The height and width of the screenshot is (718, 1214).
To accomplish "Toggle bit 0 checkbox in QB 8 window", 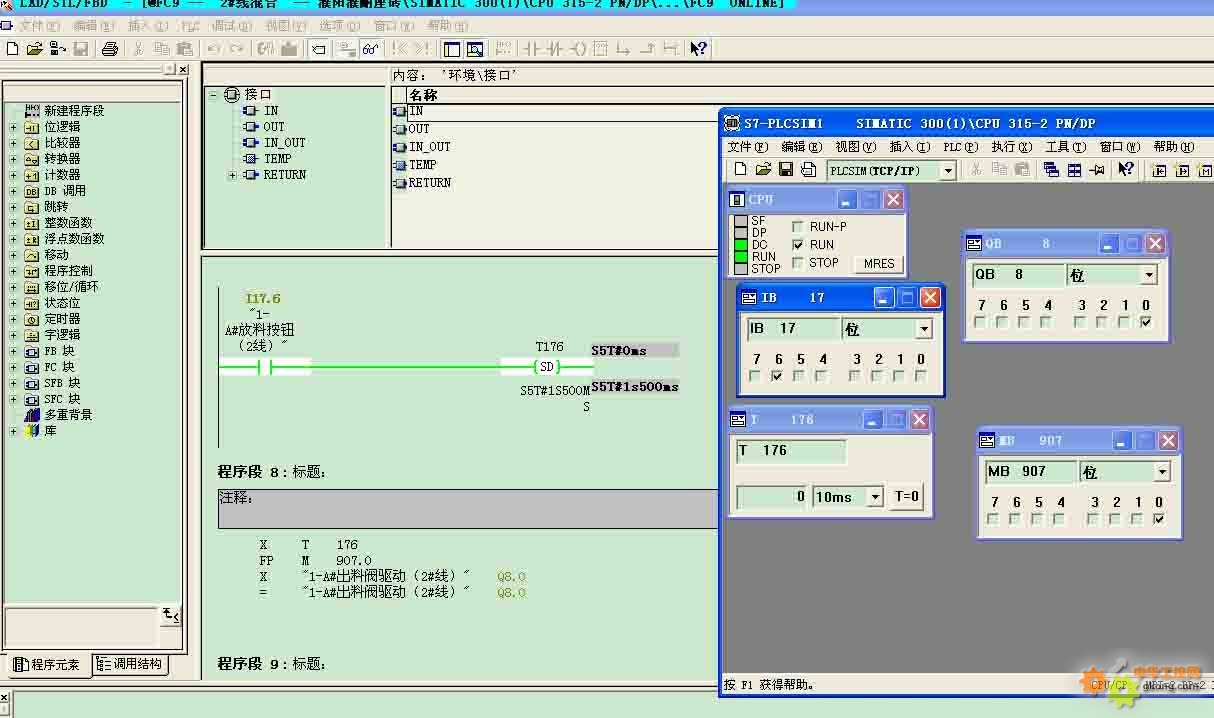I will point(1146,322).
